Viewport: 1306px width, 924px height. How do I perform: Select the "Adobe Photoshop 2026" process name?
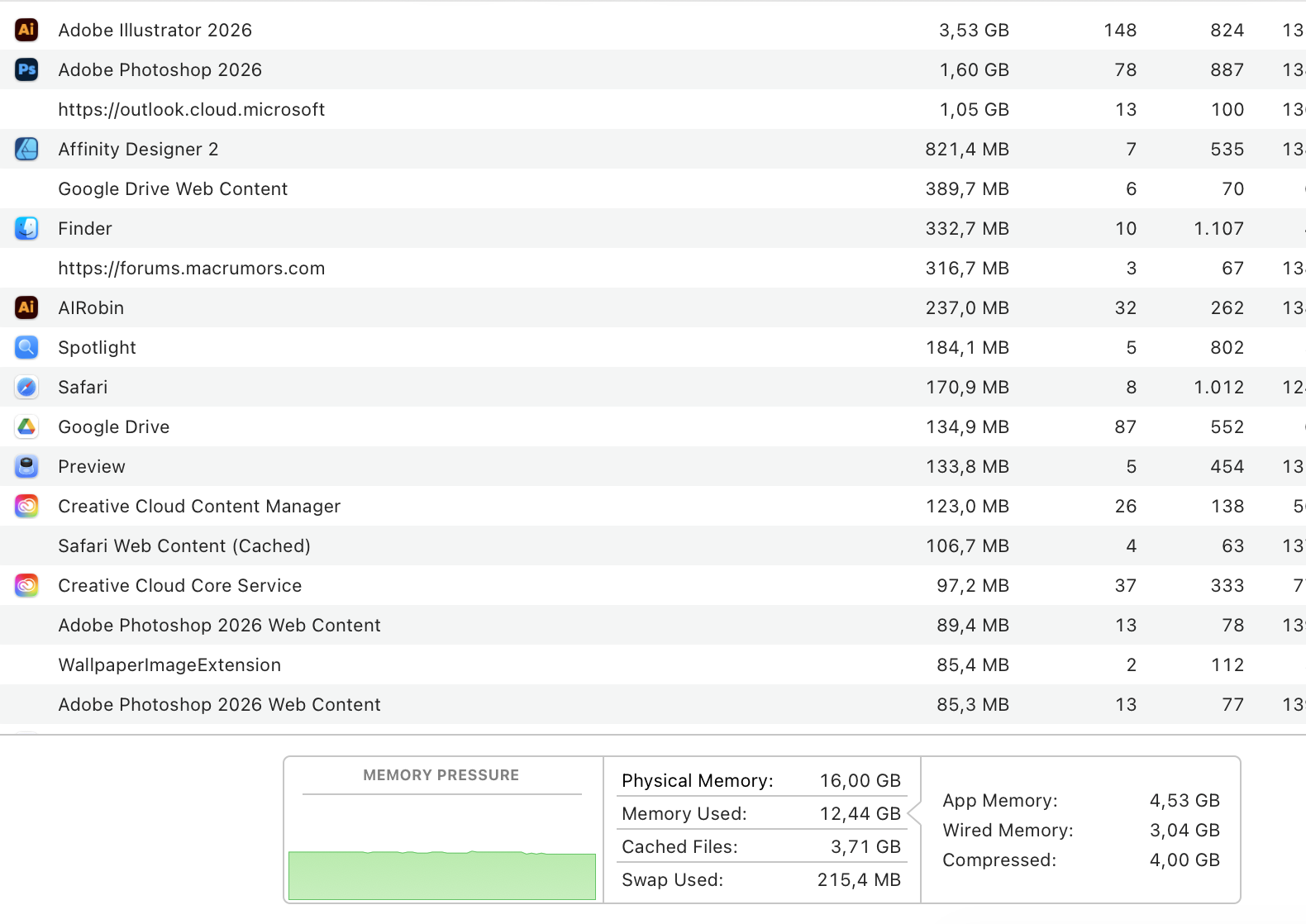(160, 69)
